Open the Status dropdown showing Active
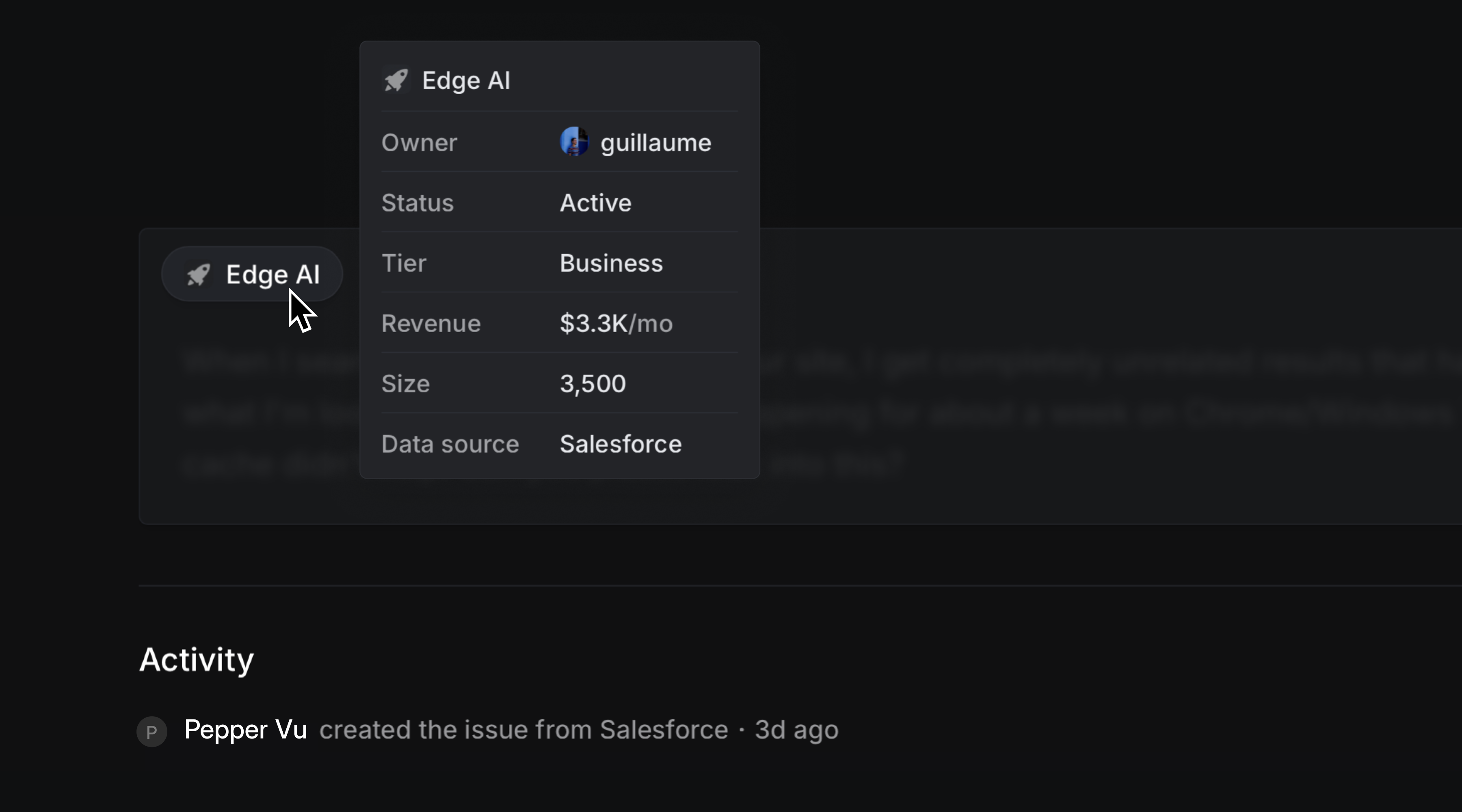 point(595,203)
